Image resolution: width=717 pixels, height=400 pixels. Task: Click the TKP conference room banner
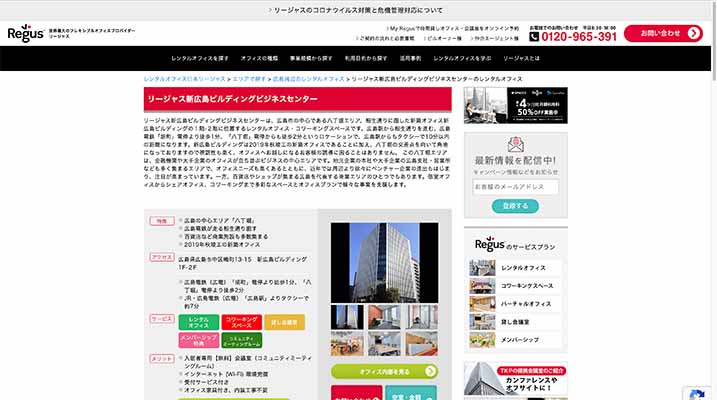[516, 379]
